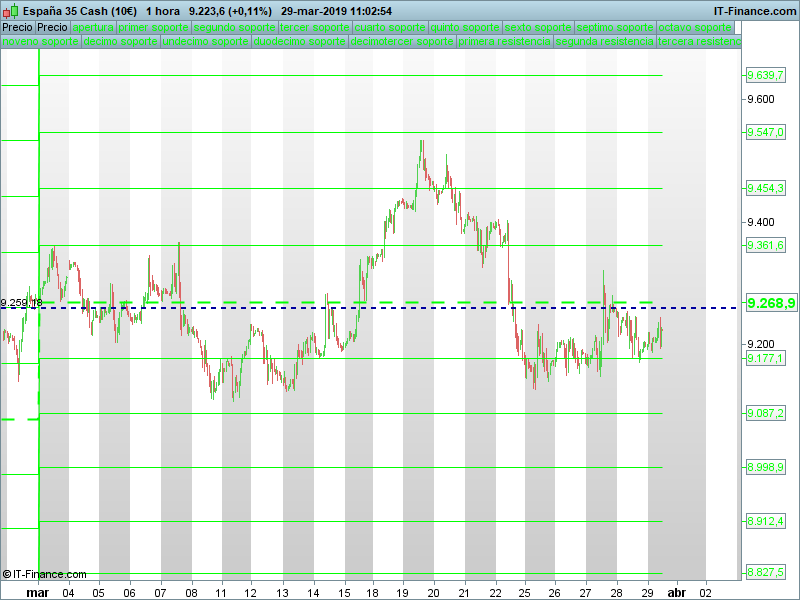Select the quinto soporte indicator label
The width and height of the screenshot is (800, 600).
pyautogui.click(x=465, y=28)
